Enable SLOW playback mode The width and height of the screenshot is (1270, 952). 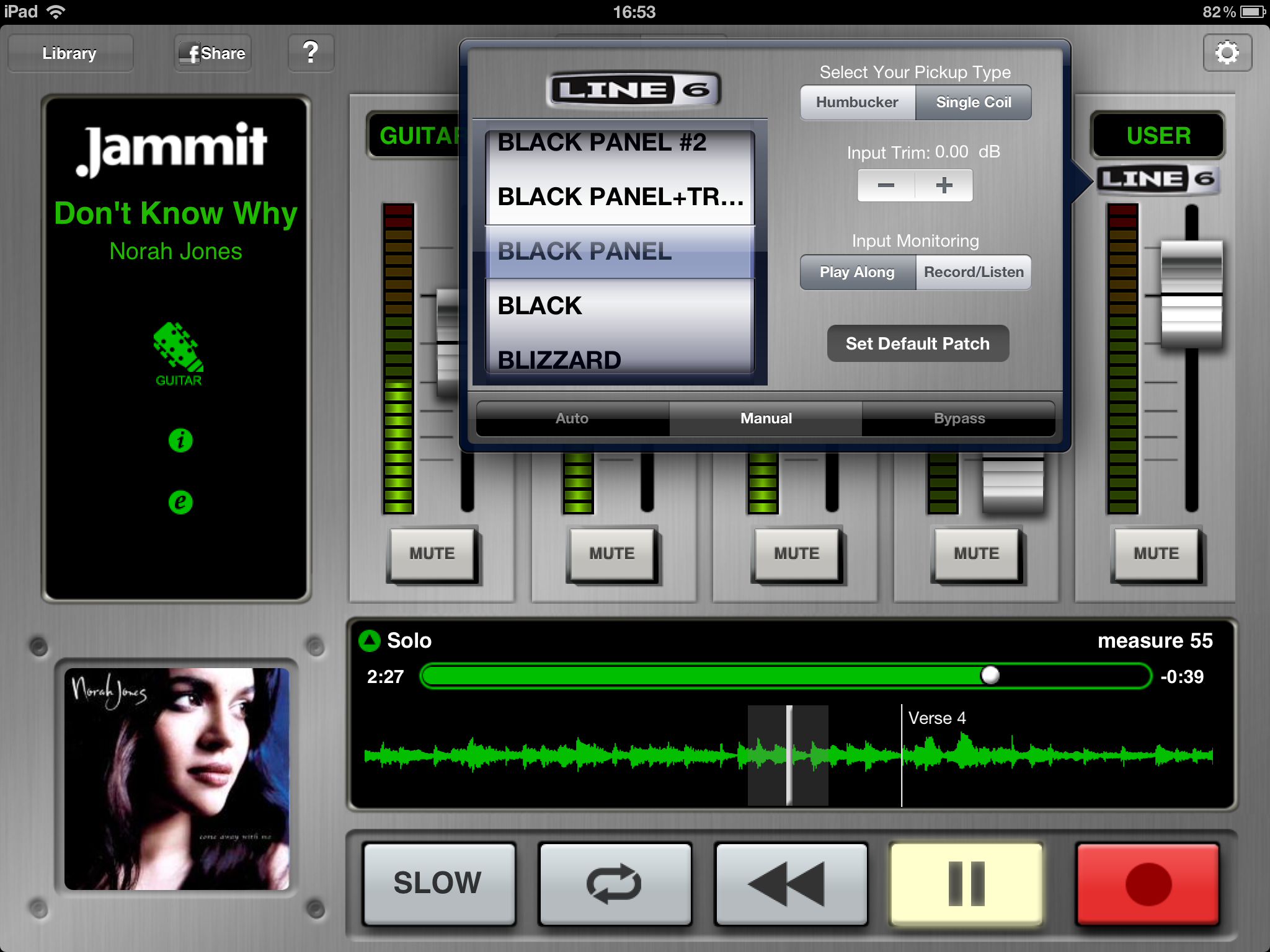438,884
